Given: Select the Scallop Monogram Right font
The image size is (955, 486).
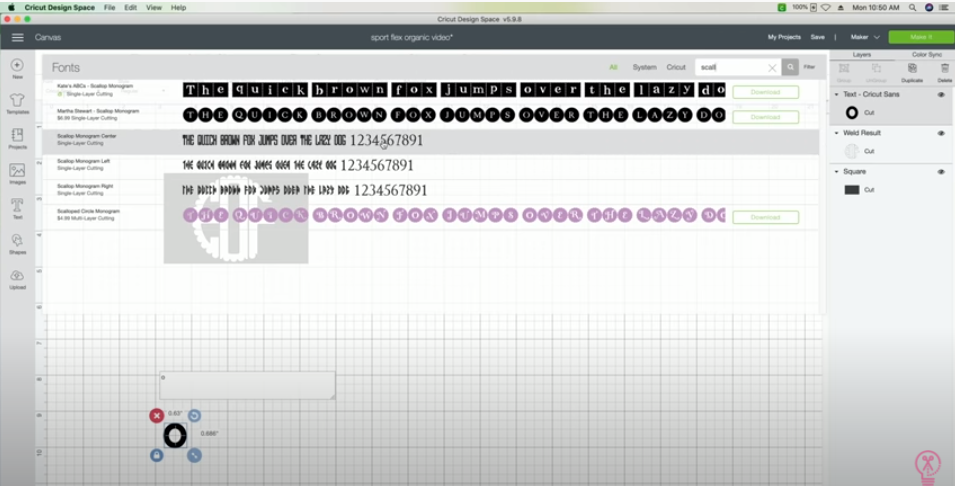Looking at the screenshot, I should 431,191.
